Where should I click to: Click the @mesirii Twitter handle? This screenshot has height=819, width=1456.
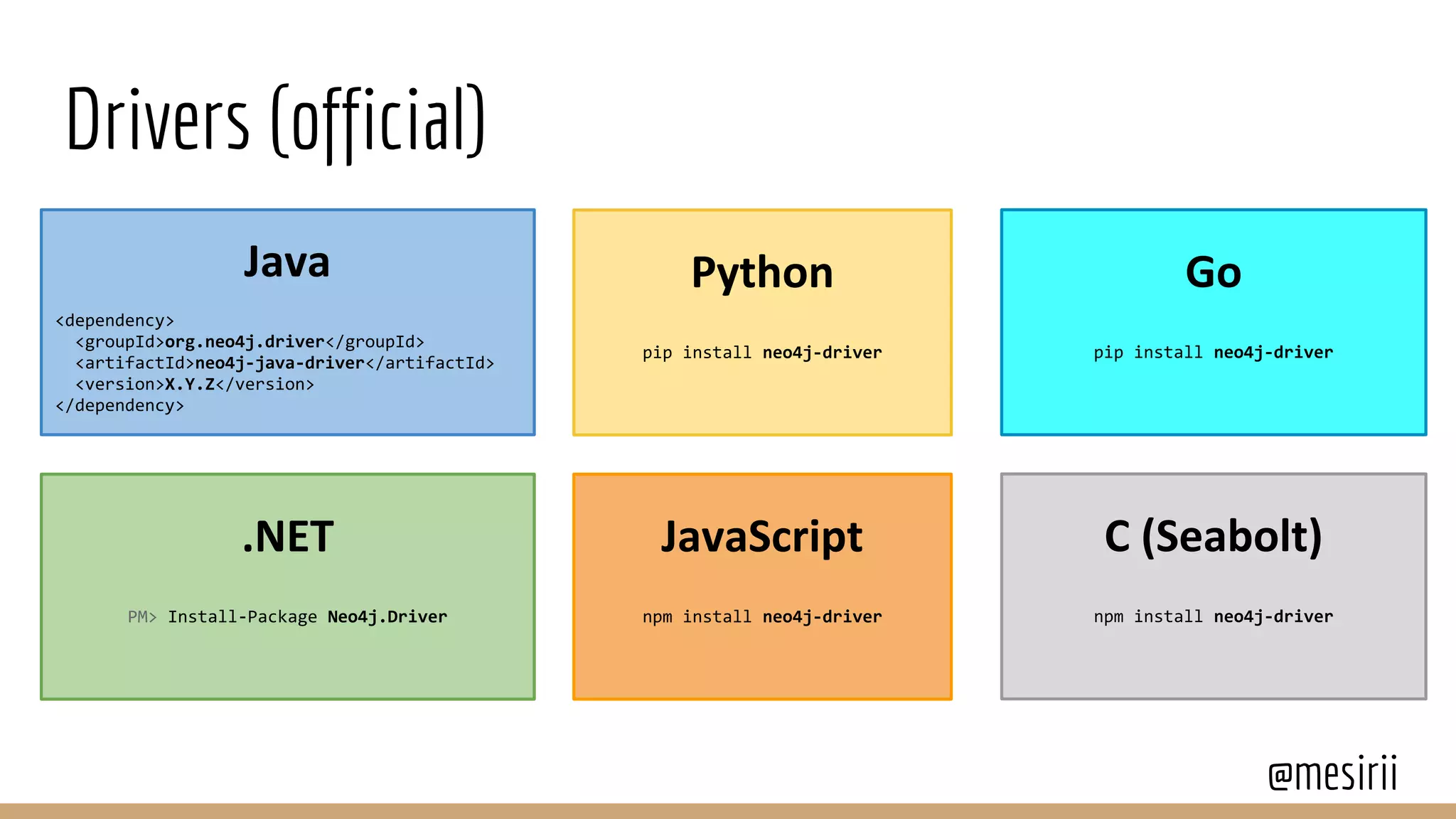[x=1332, y=773]
